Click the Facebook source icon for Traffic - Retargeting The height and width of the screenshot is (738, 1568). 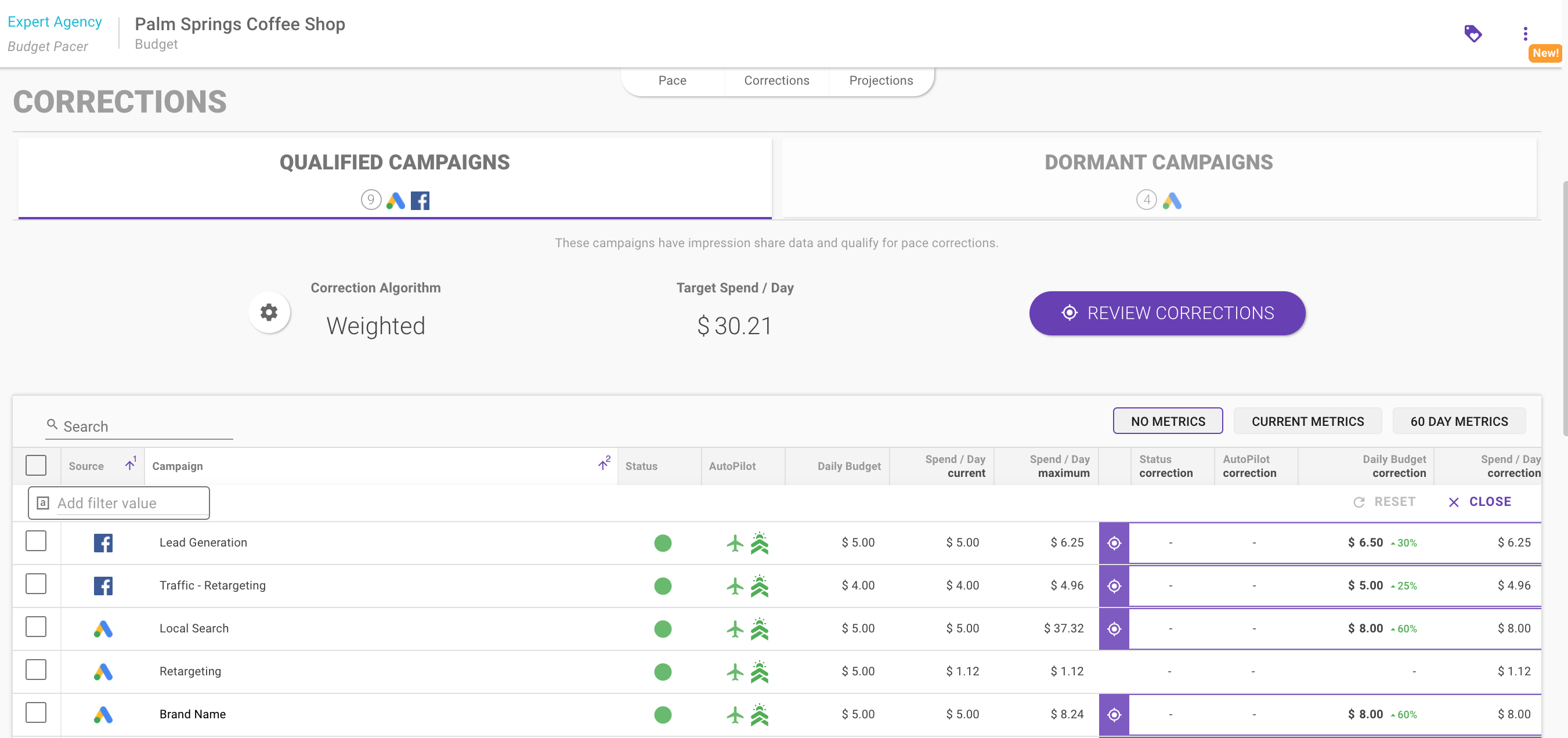tap(103, 586)
